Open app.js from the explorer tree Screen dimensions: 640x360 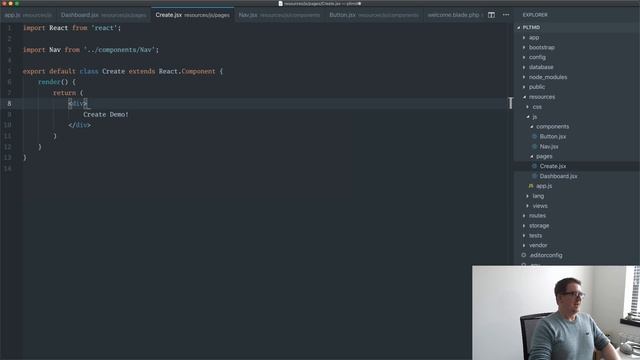(x=544, y=186)
